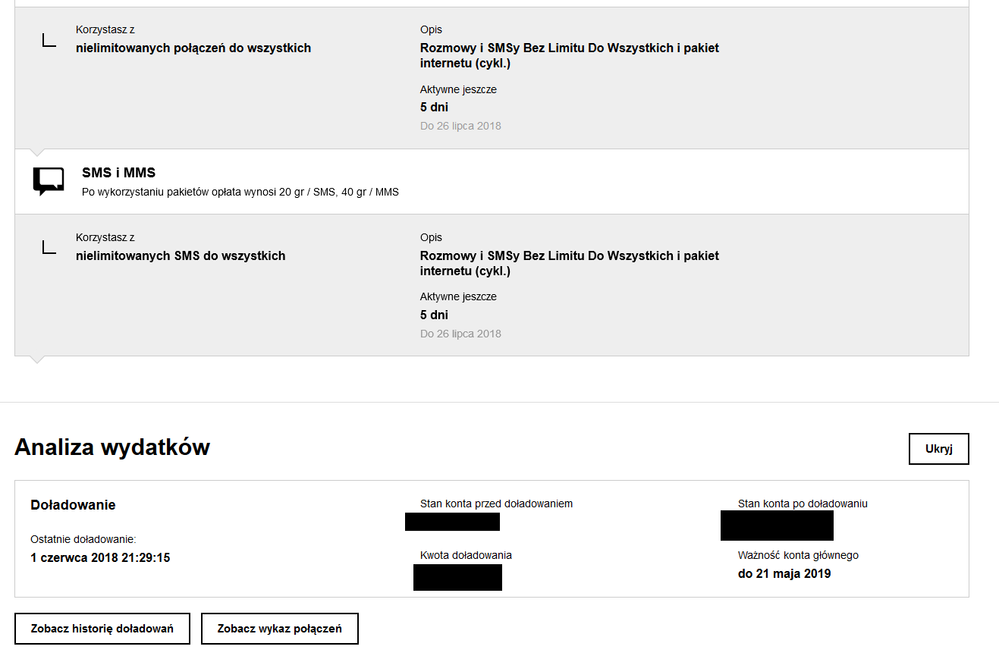
Task: Click the L-shaped icon beside unlimited calls entry
Action: [48, 40]
